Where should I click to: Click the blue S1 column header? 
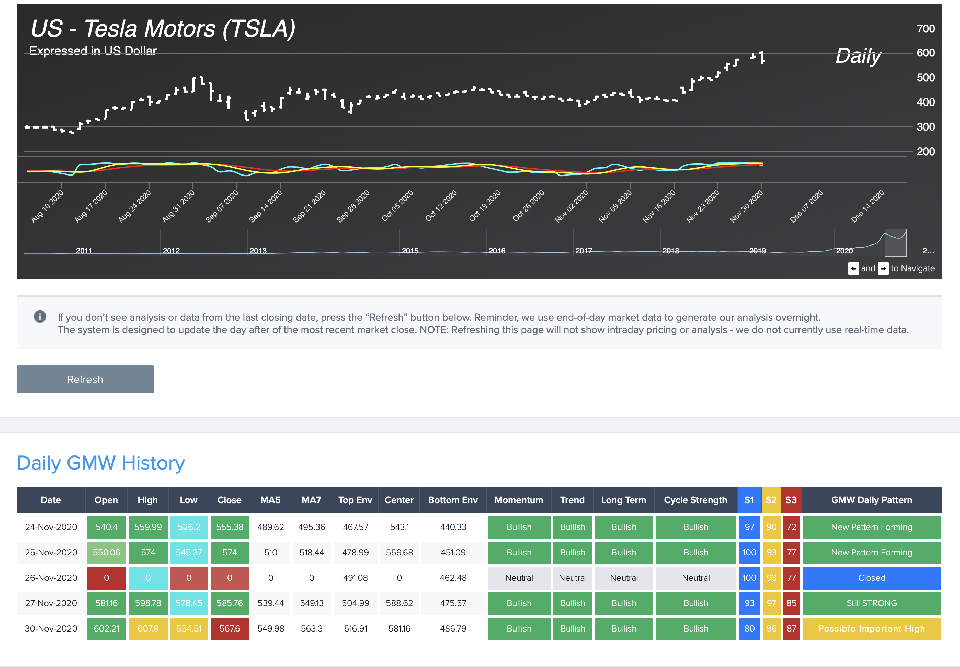[749, 500]
